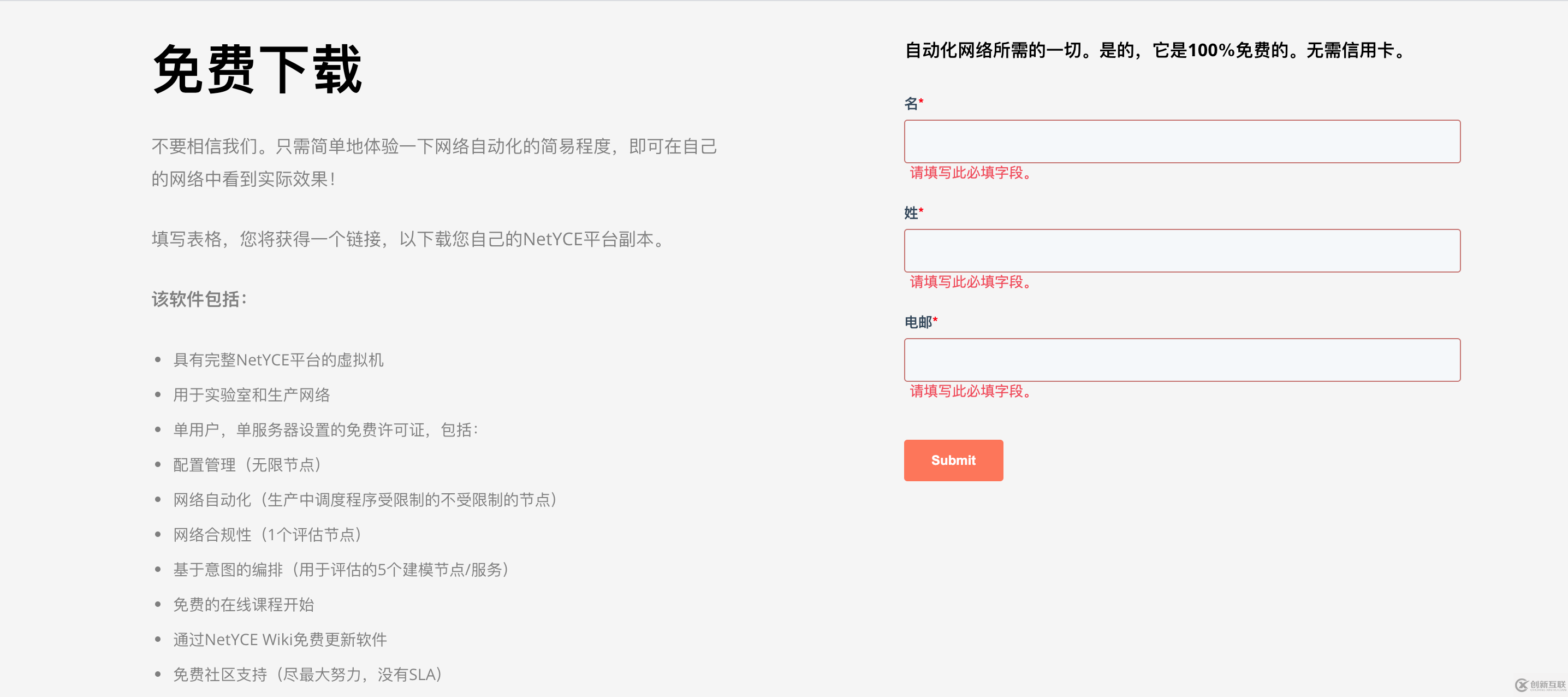Click the 网络合规性（1个评估节点）list item

(267, 535)
